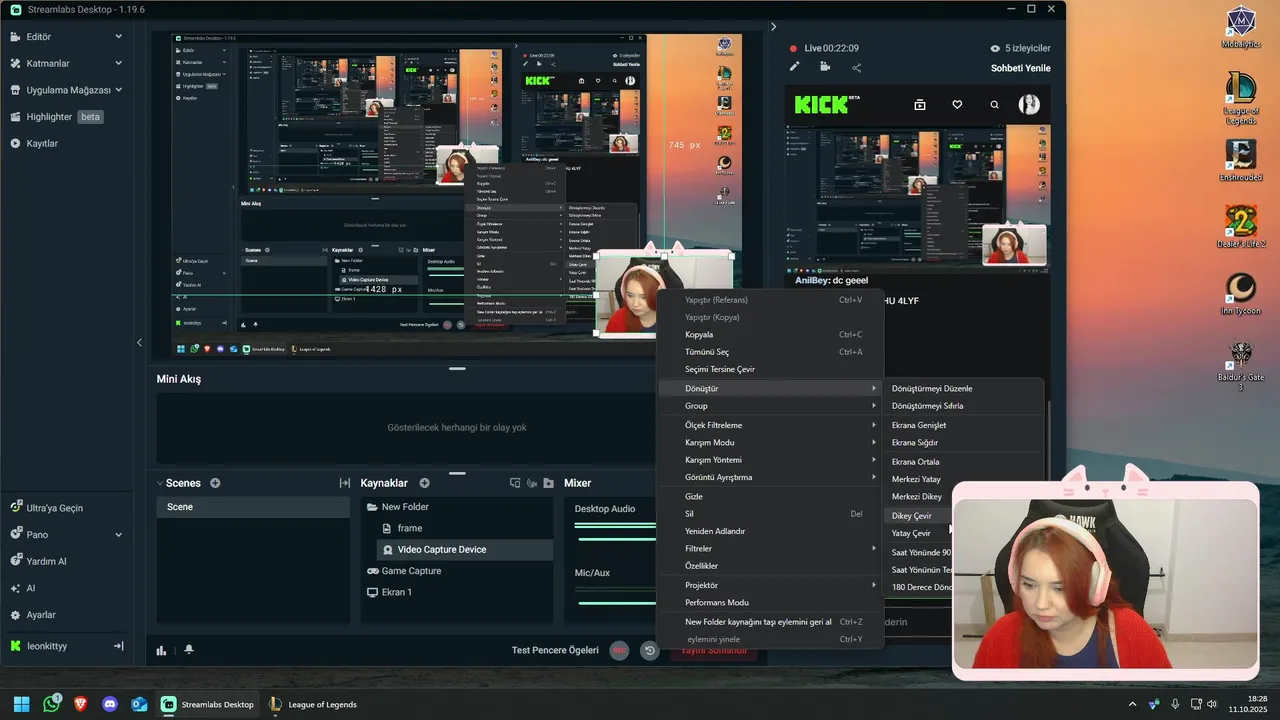Open the Windows Start menu
The image size is (1280, 720).
click(x=21, y=704)
